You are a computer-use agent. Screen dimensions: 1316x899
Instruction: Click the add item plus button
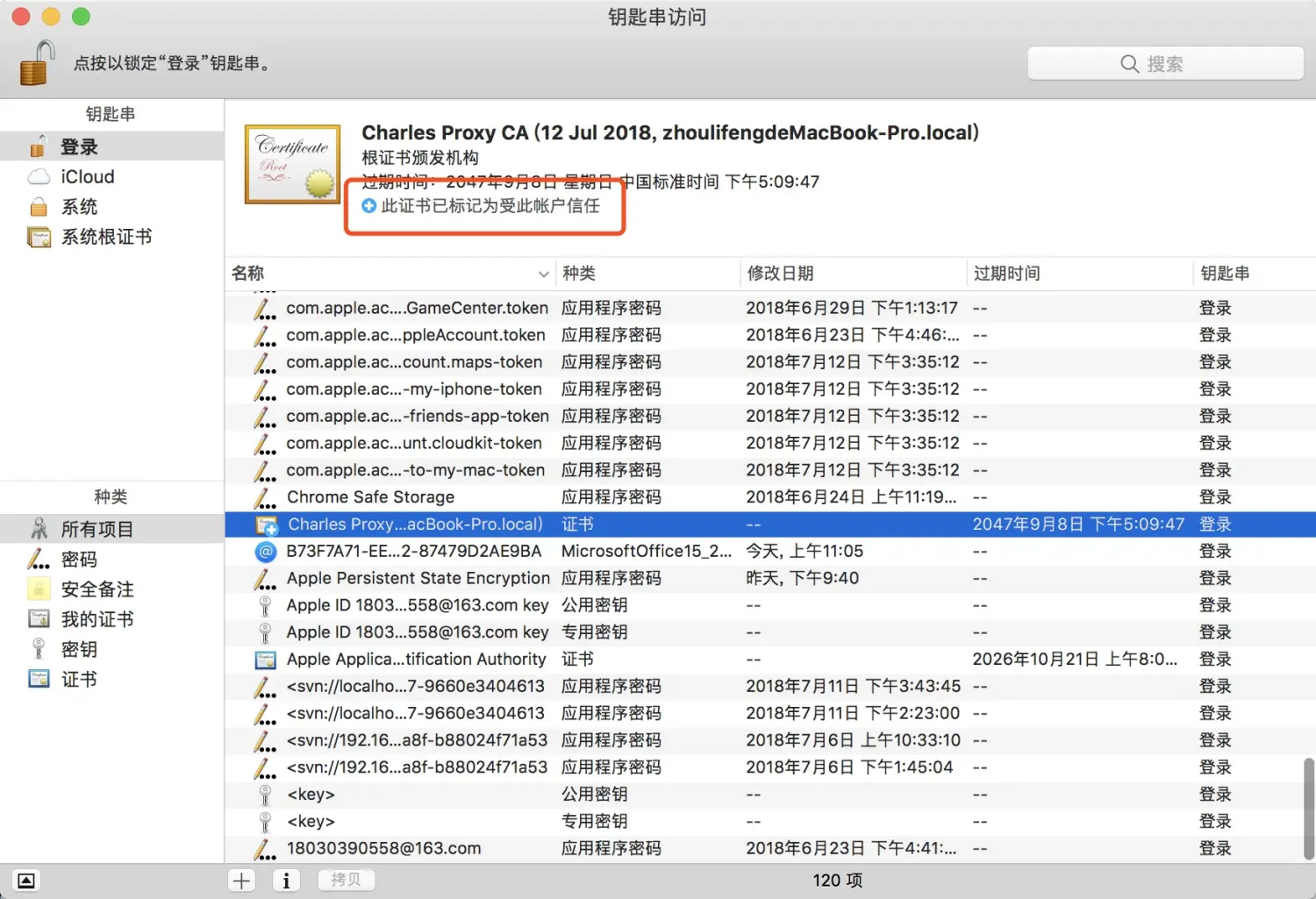click(x=242, y=881)
